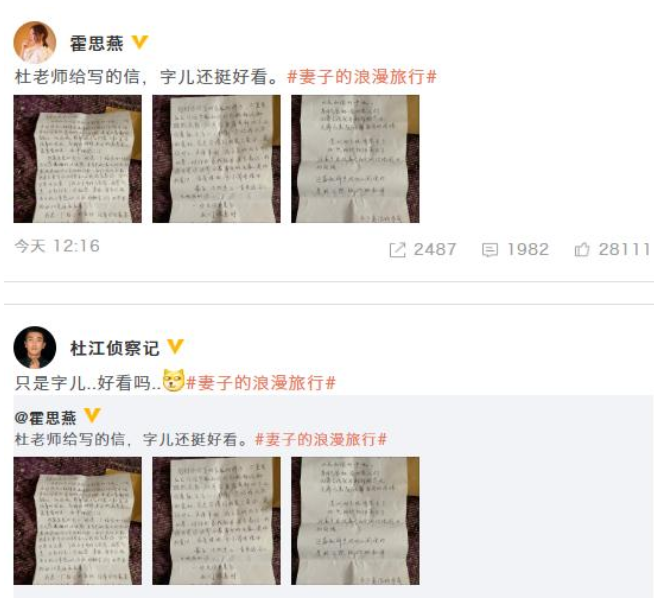Screen dimensions: 654x602
Task: View the third letter photo in the reposted card
Action: pos(355,521)
